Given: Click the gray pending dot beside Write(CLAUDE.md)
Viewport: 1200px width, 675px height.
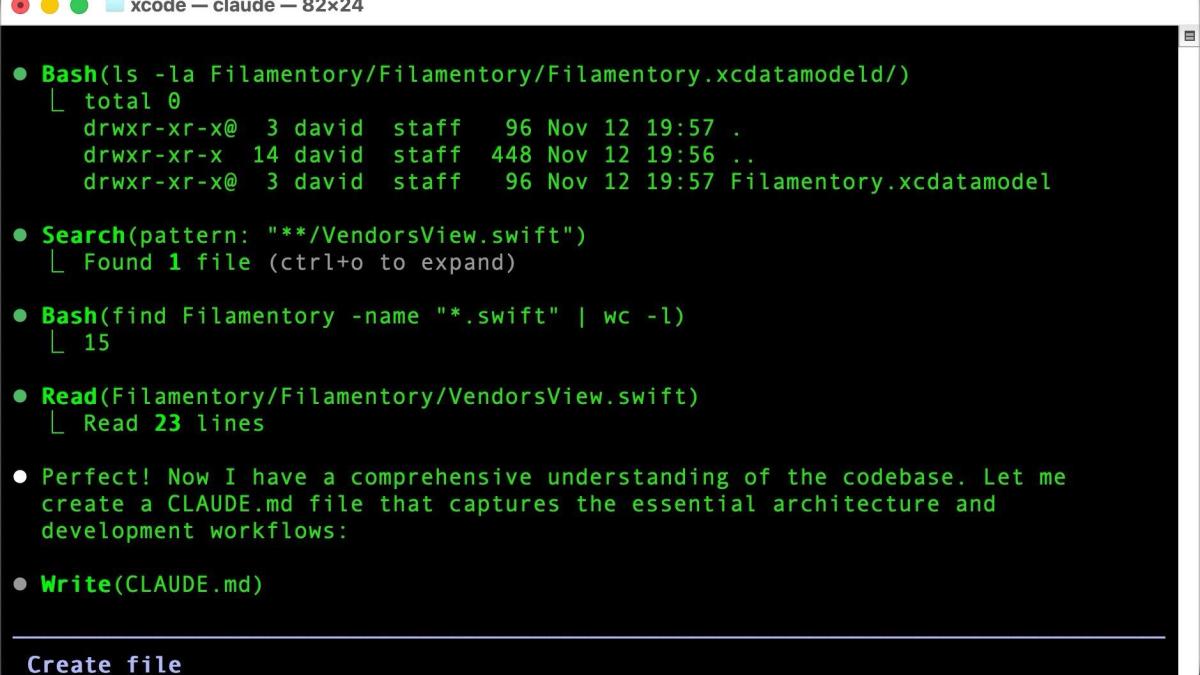Looking at the screenshot, I should [20, 584].
